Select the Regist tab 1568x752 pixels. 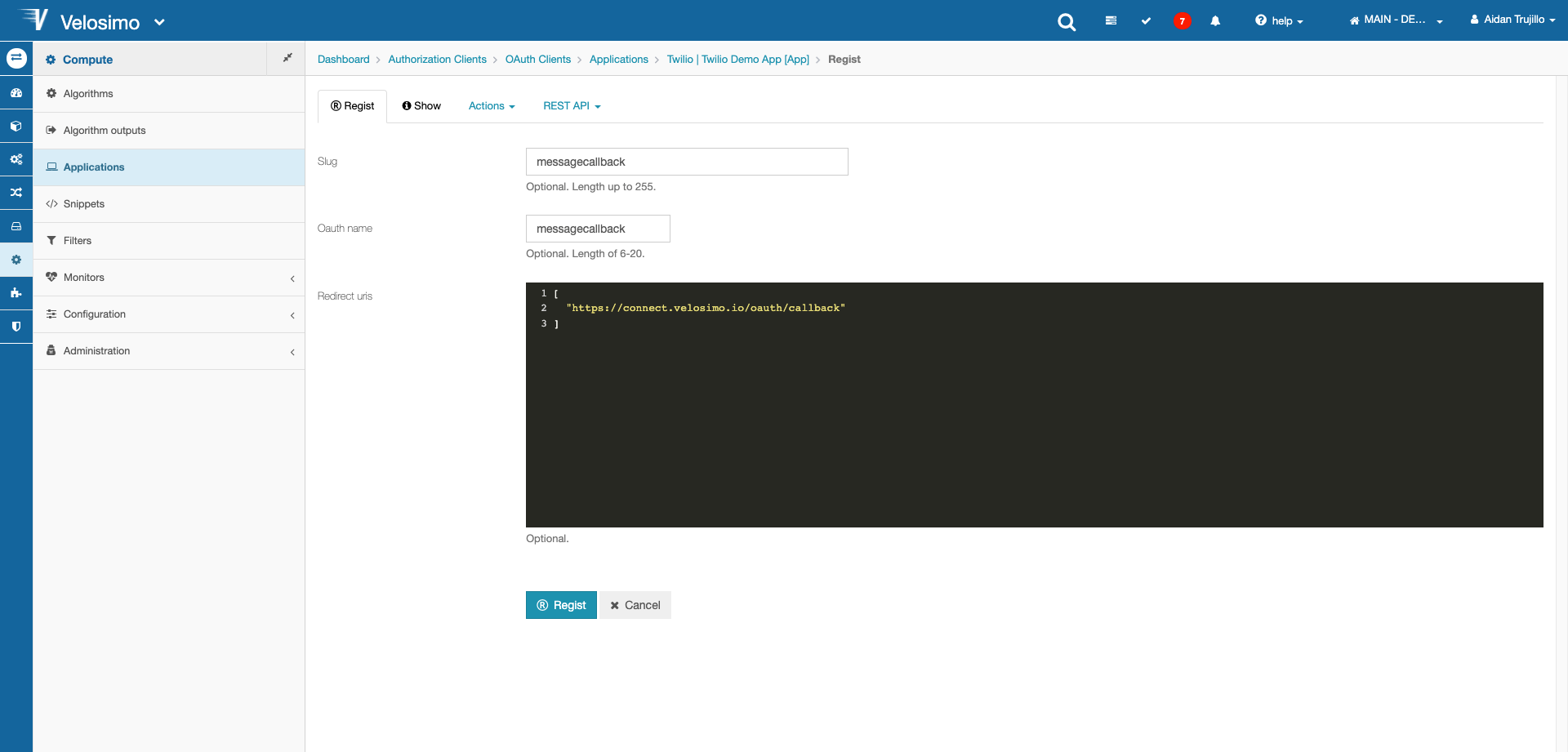coord(352,106)
